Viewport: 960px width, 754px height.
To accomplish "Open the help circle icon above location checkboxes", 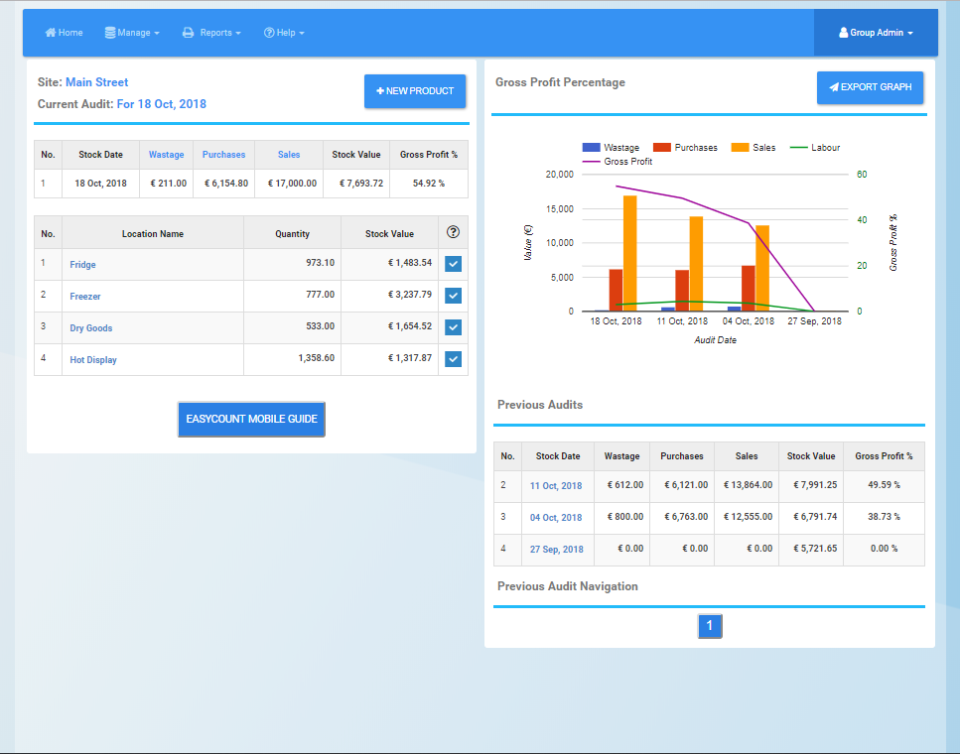I will tap(452, 232).
